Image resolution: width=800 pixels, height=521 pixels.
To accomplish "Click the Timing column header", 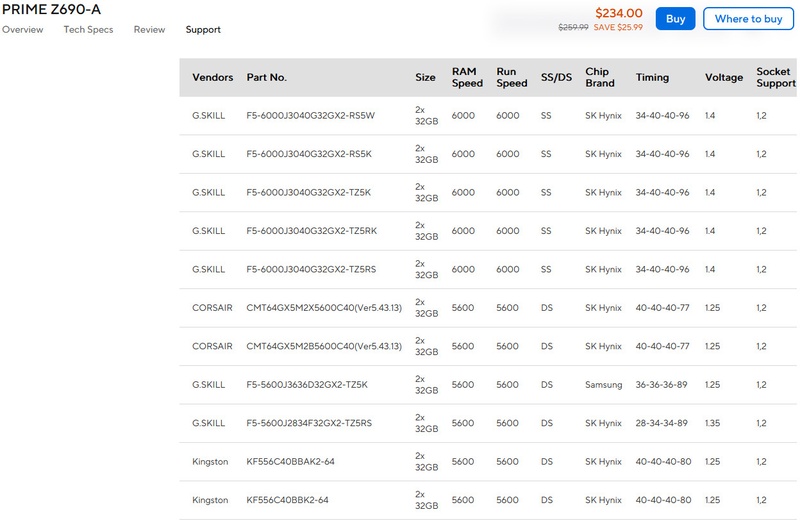I will (x=652, y=77).
